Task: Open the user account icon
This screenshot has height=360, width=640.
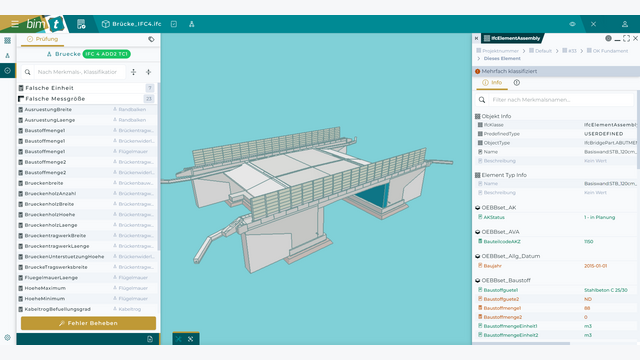Action: click(x=625, y=24)
